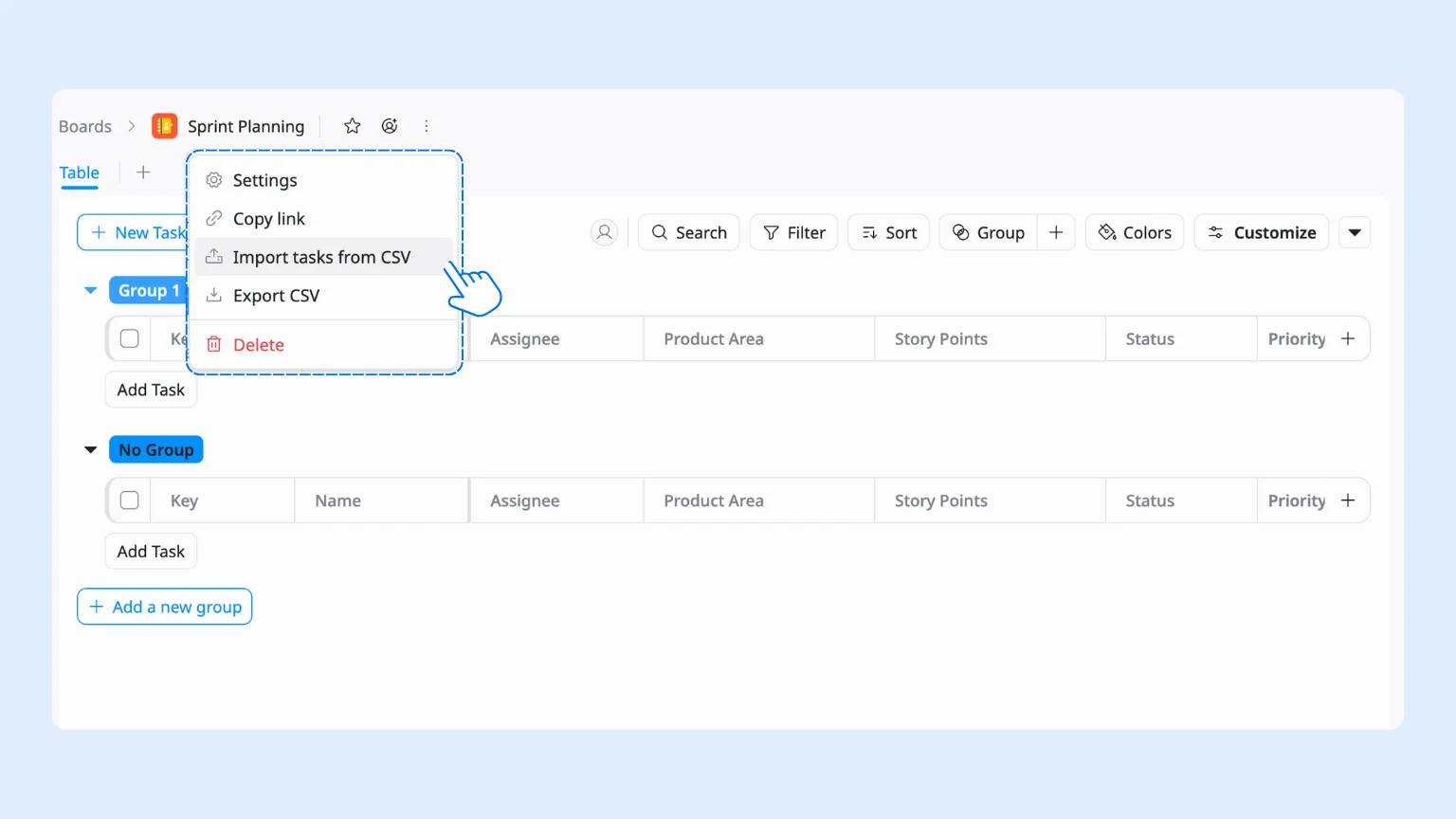Click Story Points header in No Group
Viewport: 1456px width, 819px height.
tap(990, 500)
